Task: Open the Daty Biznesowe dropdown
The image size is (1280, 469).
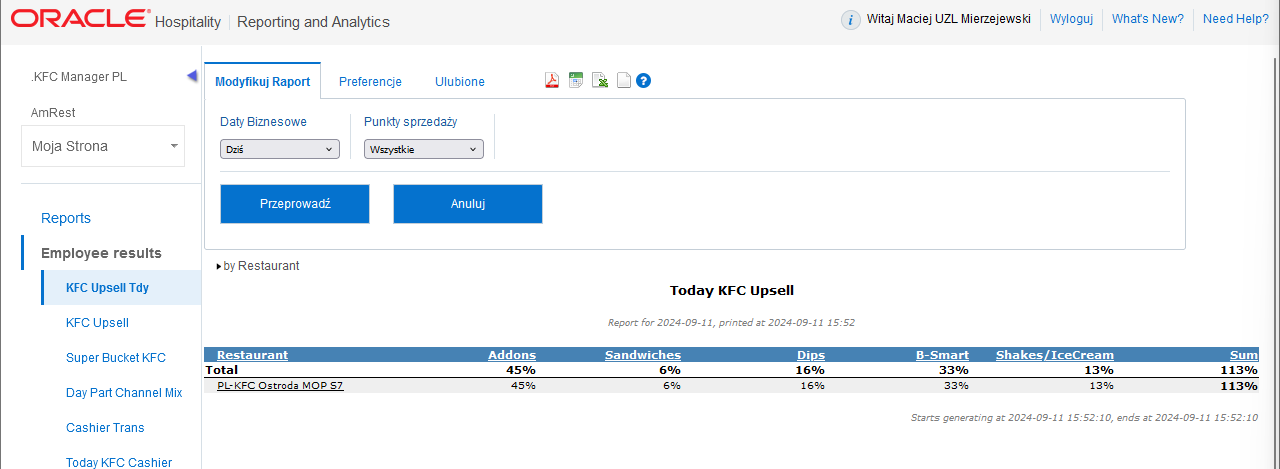Action: [x=279, y=149]
